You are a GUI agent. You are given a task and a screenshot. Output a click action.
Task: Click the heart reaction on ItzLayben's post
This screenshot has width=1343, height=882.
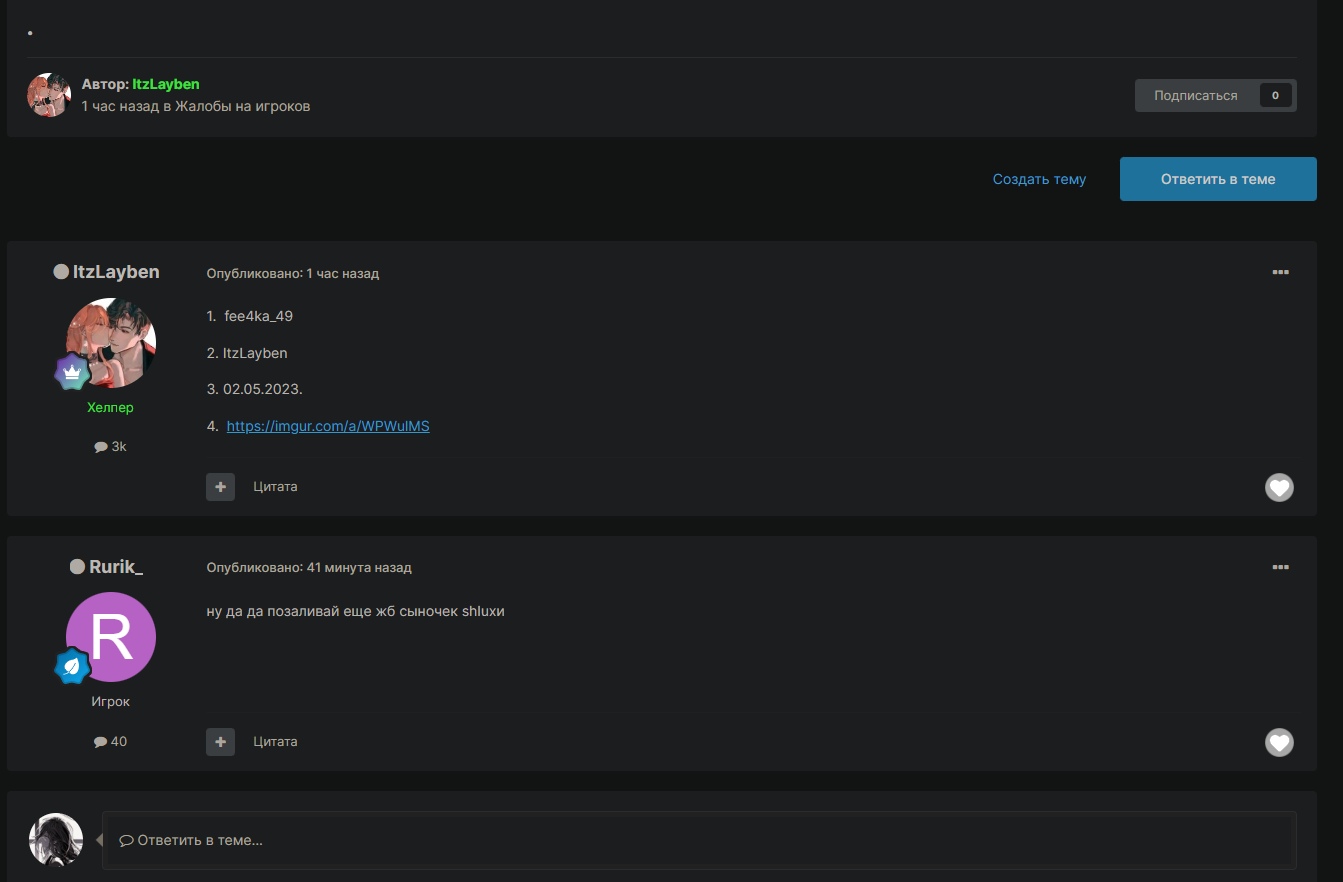pos(1279,487)
